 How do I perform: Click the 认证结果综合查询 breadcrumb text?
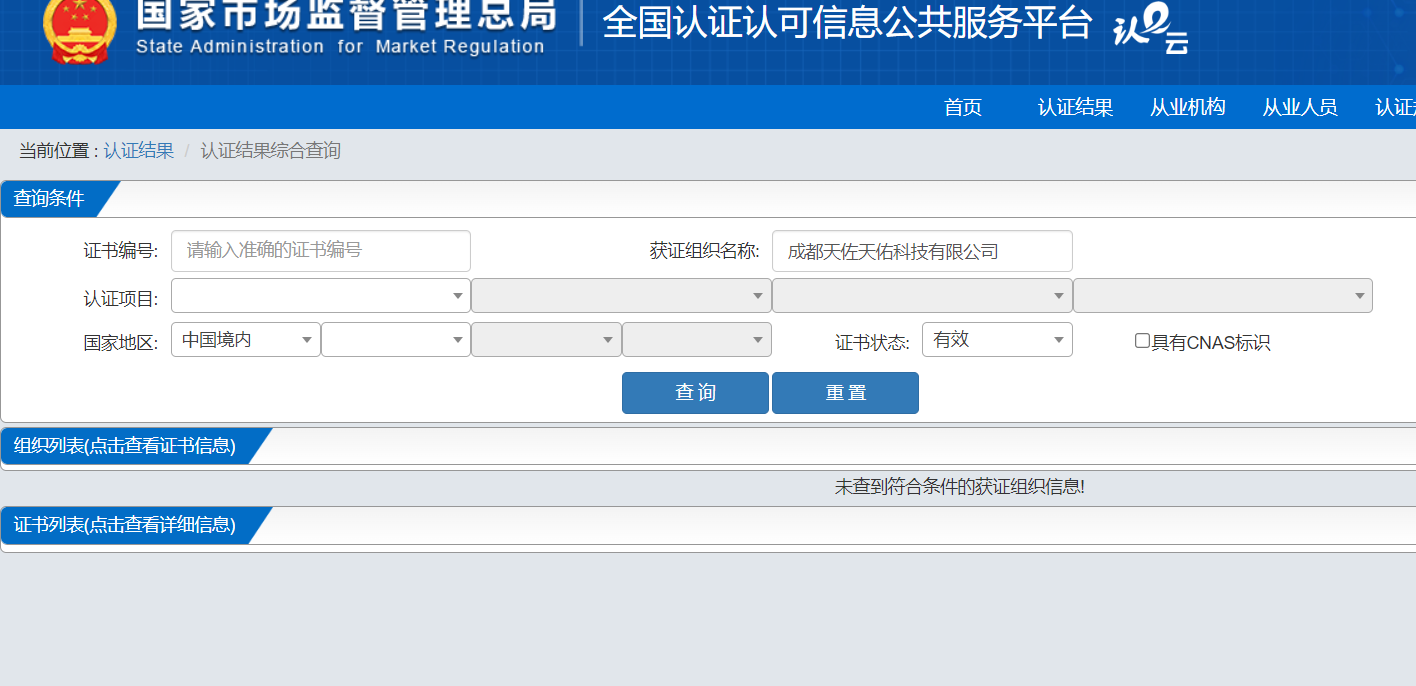point(271,151)
